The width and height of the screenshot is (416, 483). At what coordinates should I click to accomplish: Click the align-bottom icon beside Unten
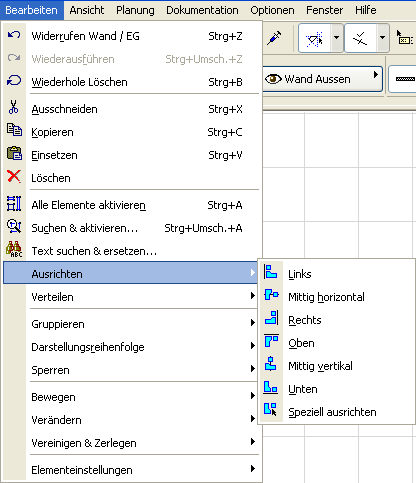(x=271, y=387)
